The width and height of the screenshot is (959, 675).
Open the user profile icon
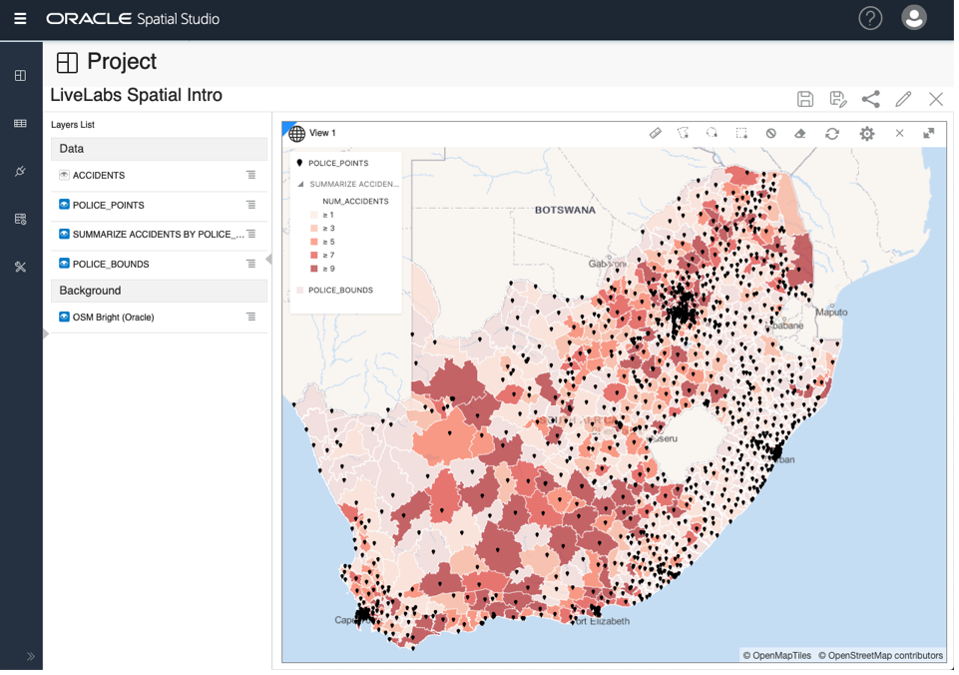coord(914,18)
